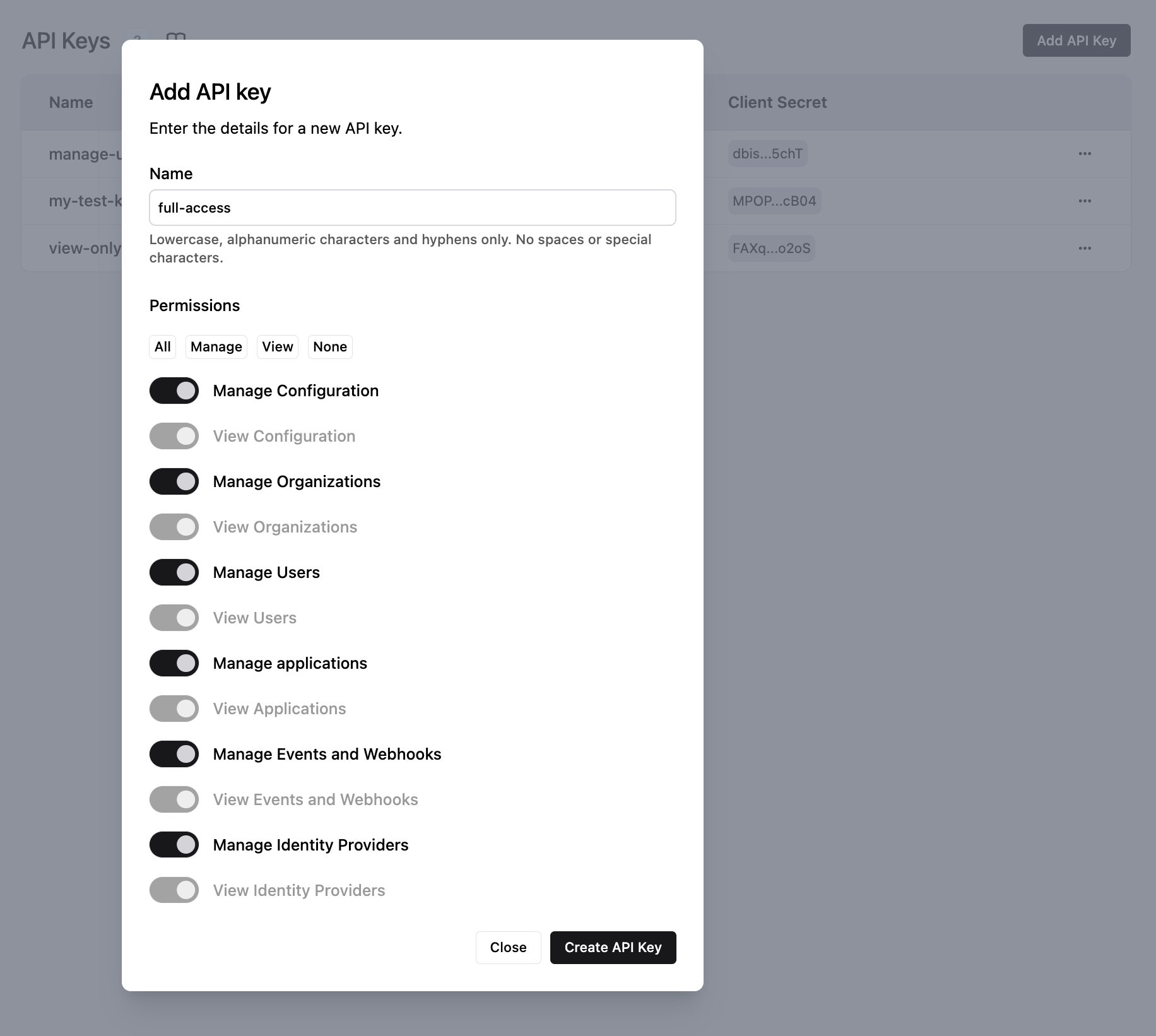Disable the Manage Identity Providers toggle
The width and height of the screenshot is (1156, 1036).
[174, 844]
